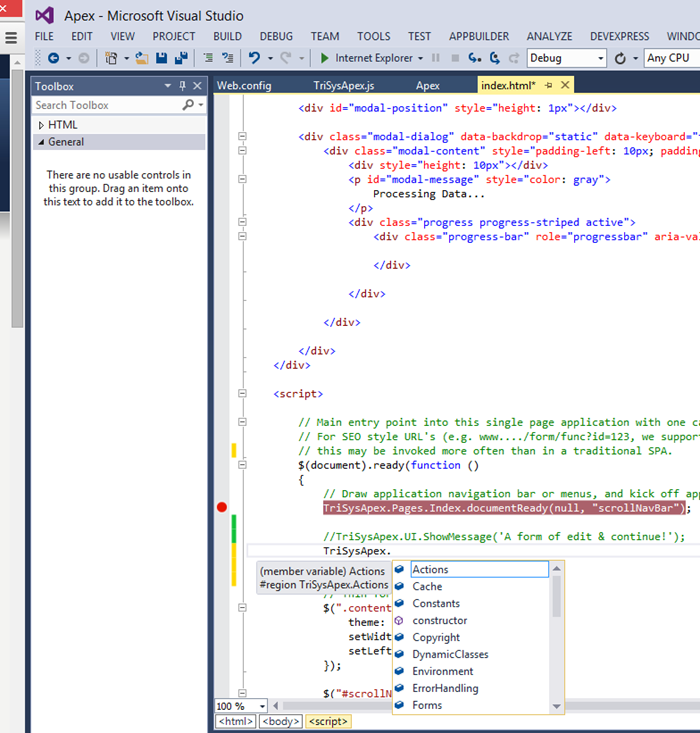The image size is (700, 733).
Task: Click the hamburger menu icon at left edge
Action: 11,37
